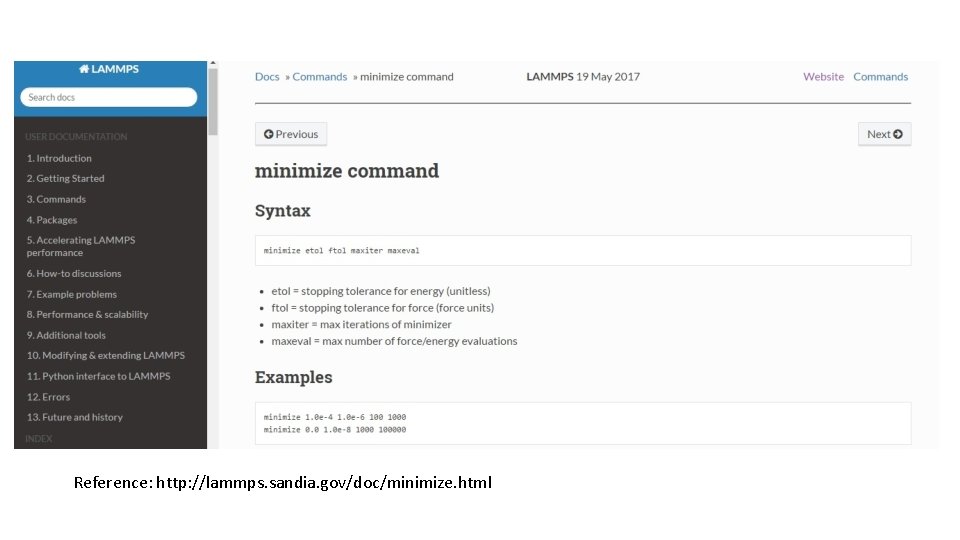Click the 'Syntax' section heading
The image size is (960, 540).
(283, 211)
